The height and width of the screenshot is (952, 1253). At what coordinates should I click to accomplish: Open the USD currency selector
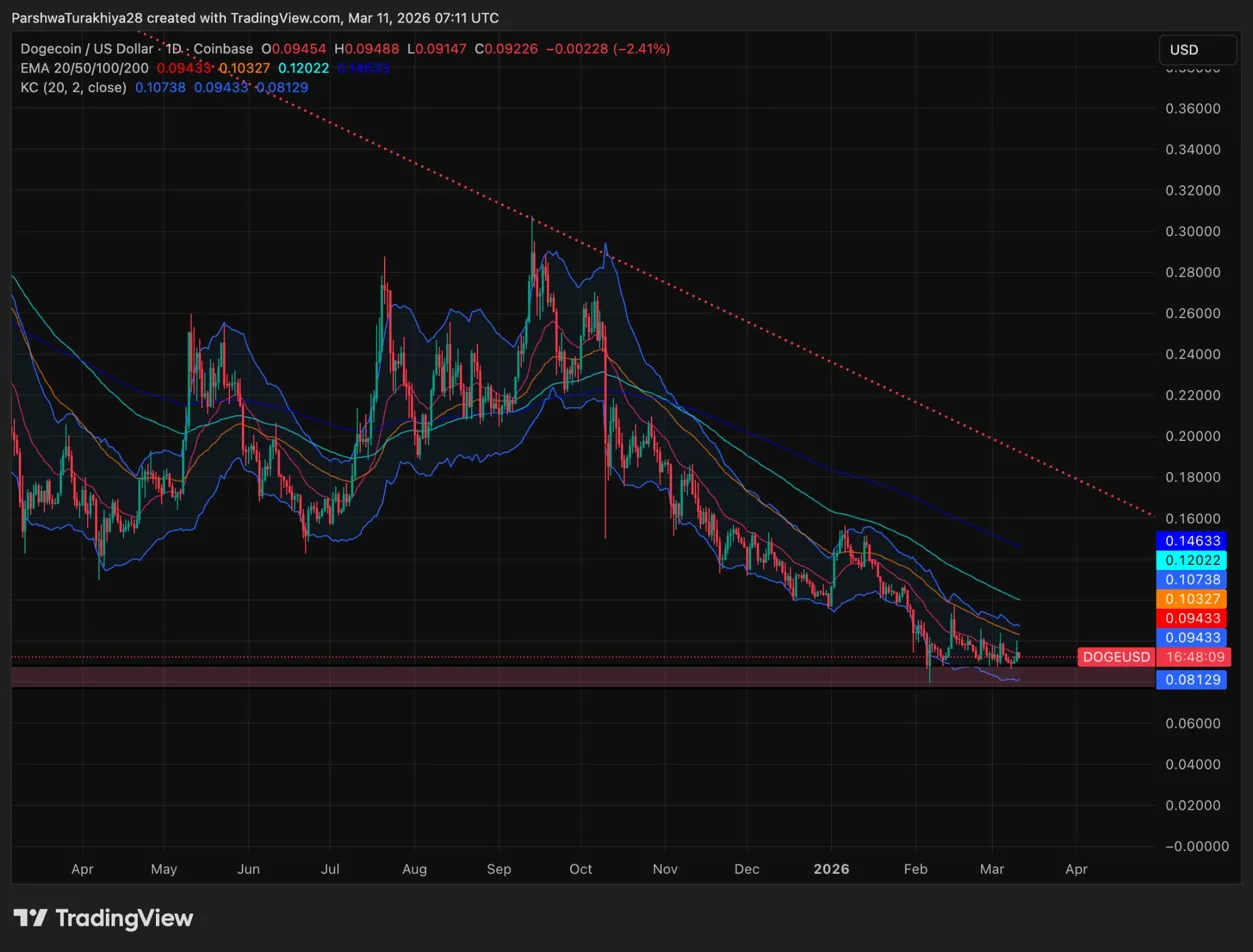[1197, 49]
